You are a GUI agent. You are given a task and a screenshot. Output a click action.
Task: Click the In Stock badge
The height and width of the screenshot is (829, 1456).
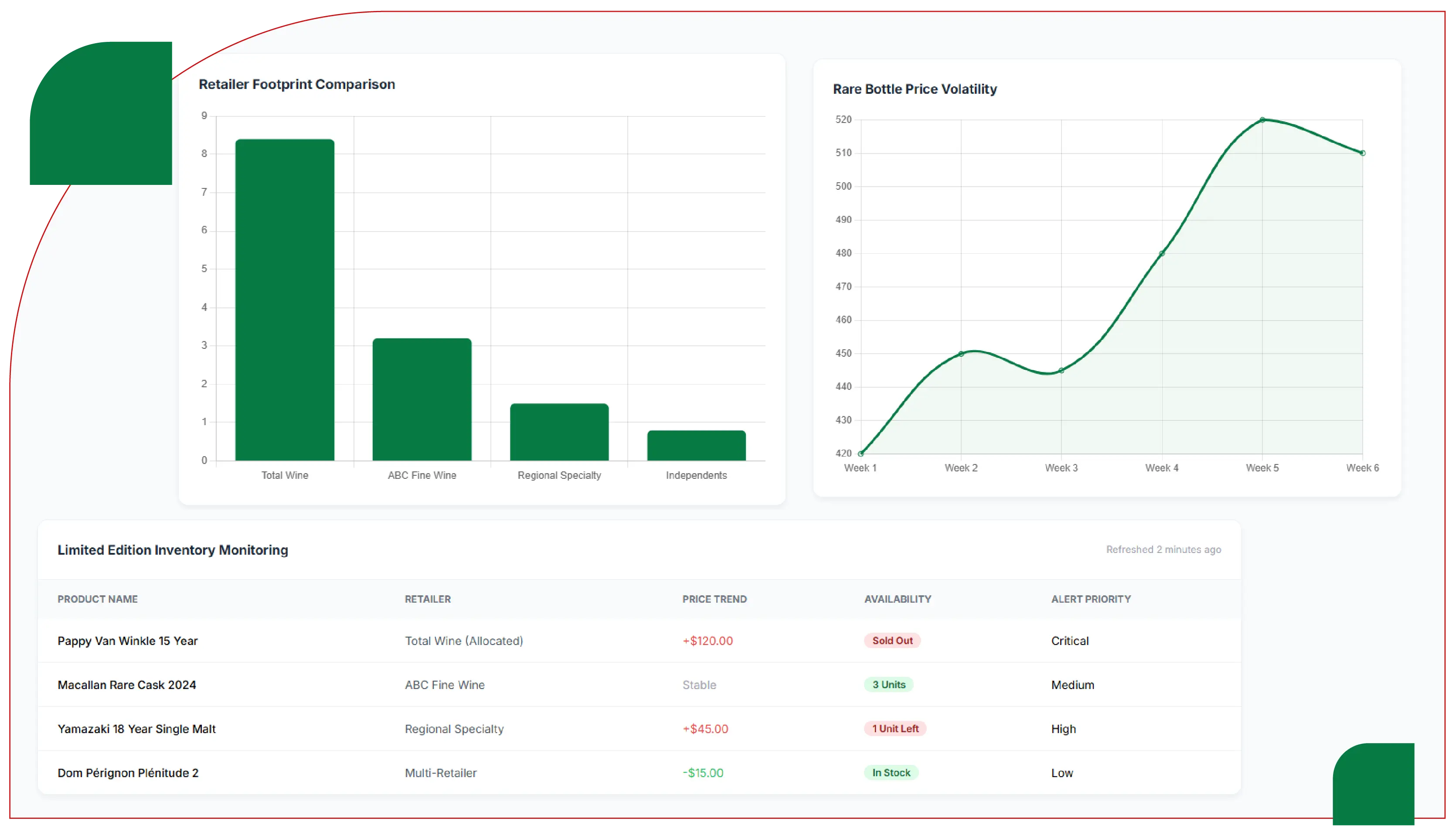pos(891,773)
